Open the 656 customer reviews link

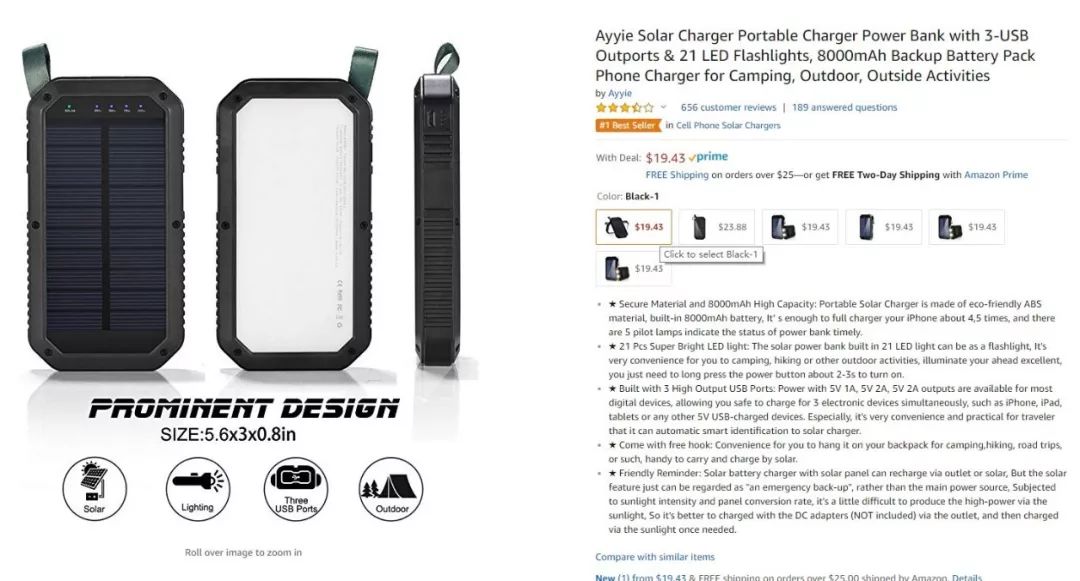[x=728, y=107]
